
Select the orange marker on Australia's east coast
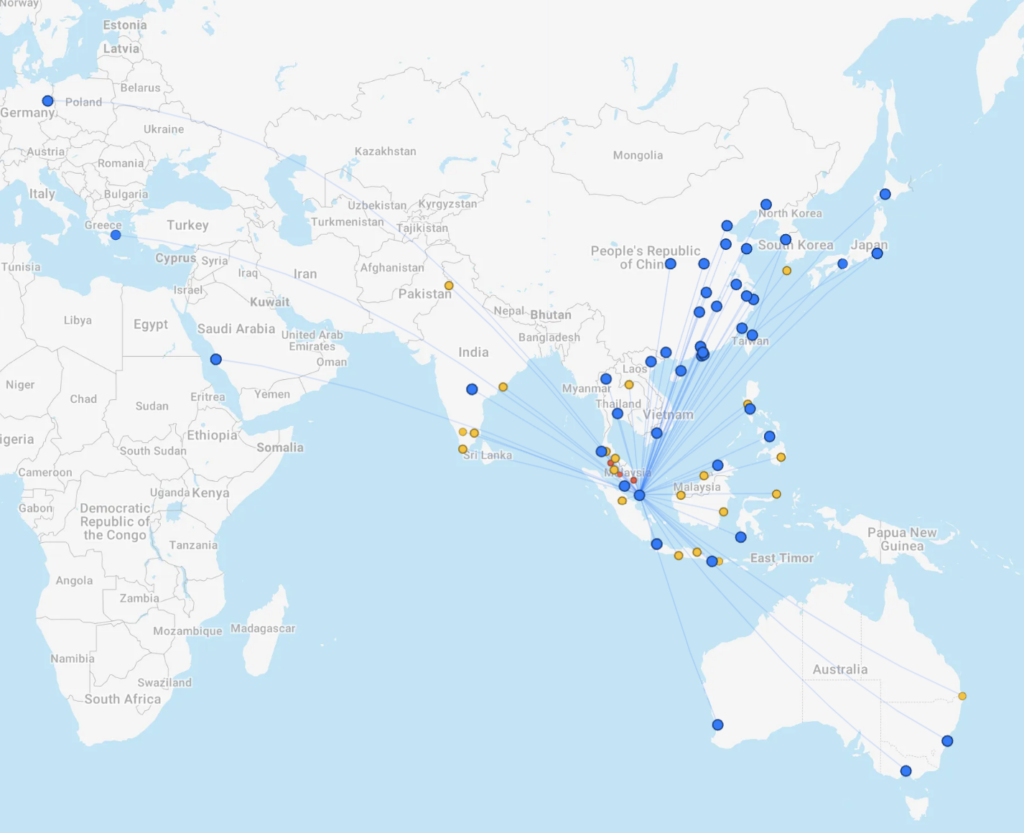(x=962, y=697)
